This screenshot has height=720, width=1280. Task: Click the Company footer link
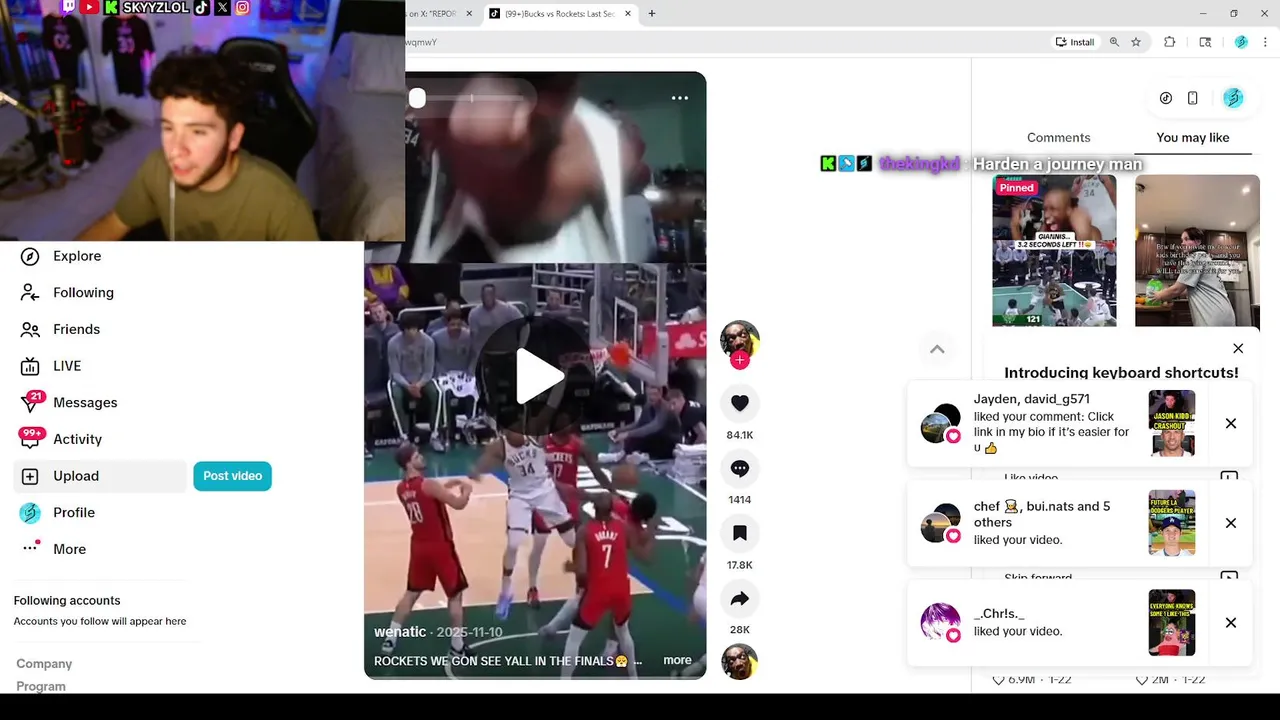point(44,664)
